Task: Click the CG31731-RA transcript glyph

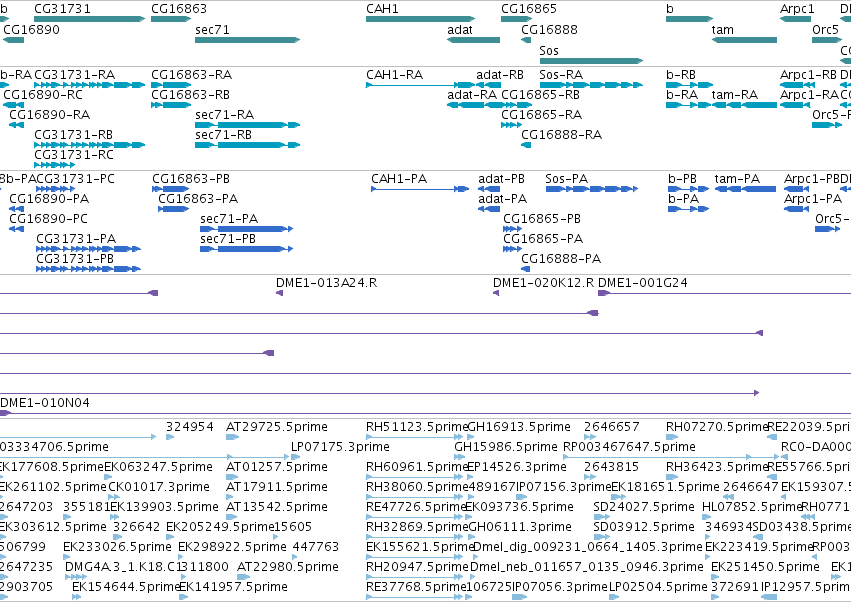Action: (x=90, y=85)
